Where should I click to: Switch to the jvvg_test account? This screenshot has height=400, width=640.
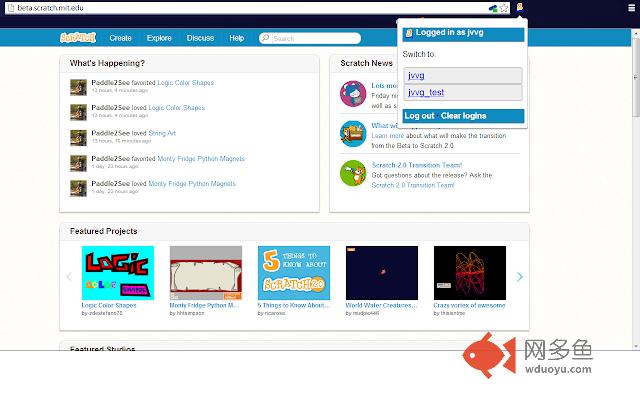[462, 93]
